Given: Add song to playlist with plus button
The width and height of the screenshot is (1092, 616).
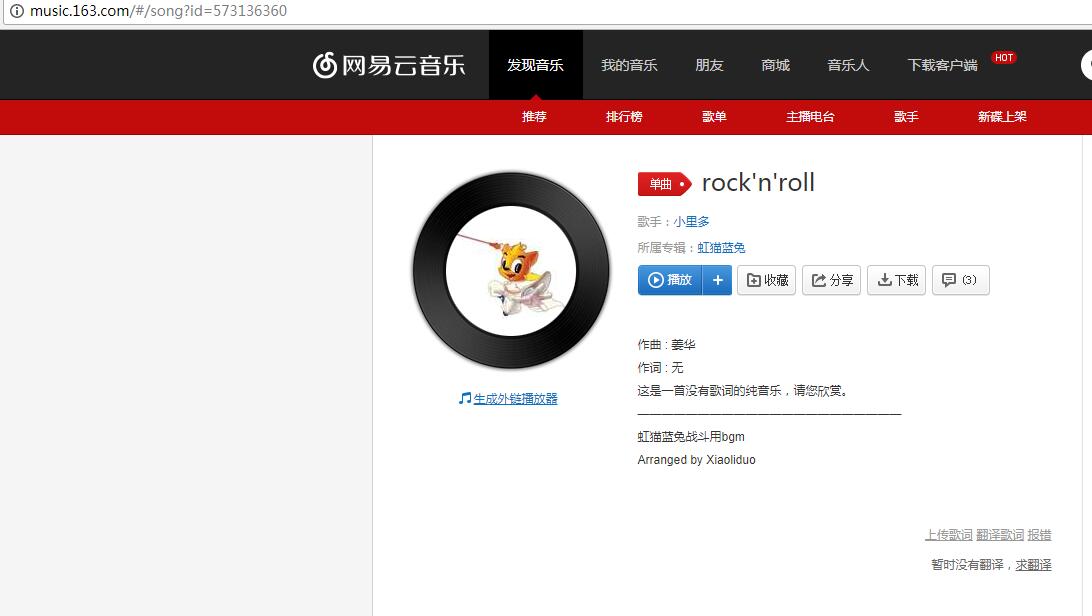Looking at the screenshot, I should pyautogui.click(x=717, y=280).
